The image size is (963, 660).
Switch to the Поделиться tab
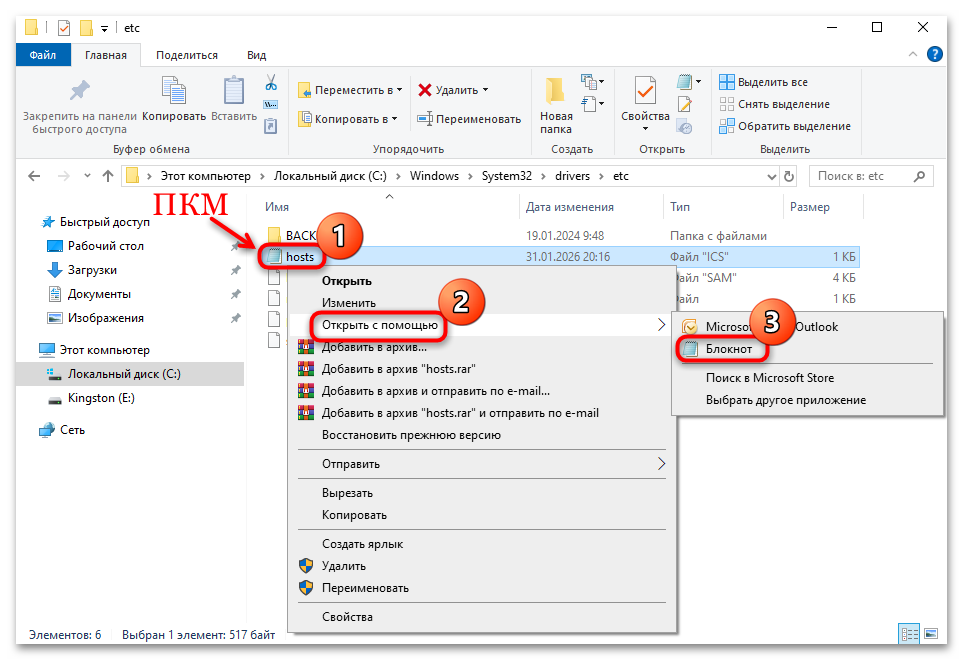pos(187,55)
